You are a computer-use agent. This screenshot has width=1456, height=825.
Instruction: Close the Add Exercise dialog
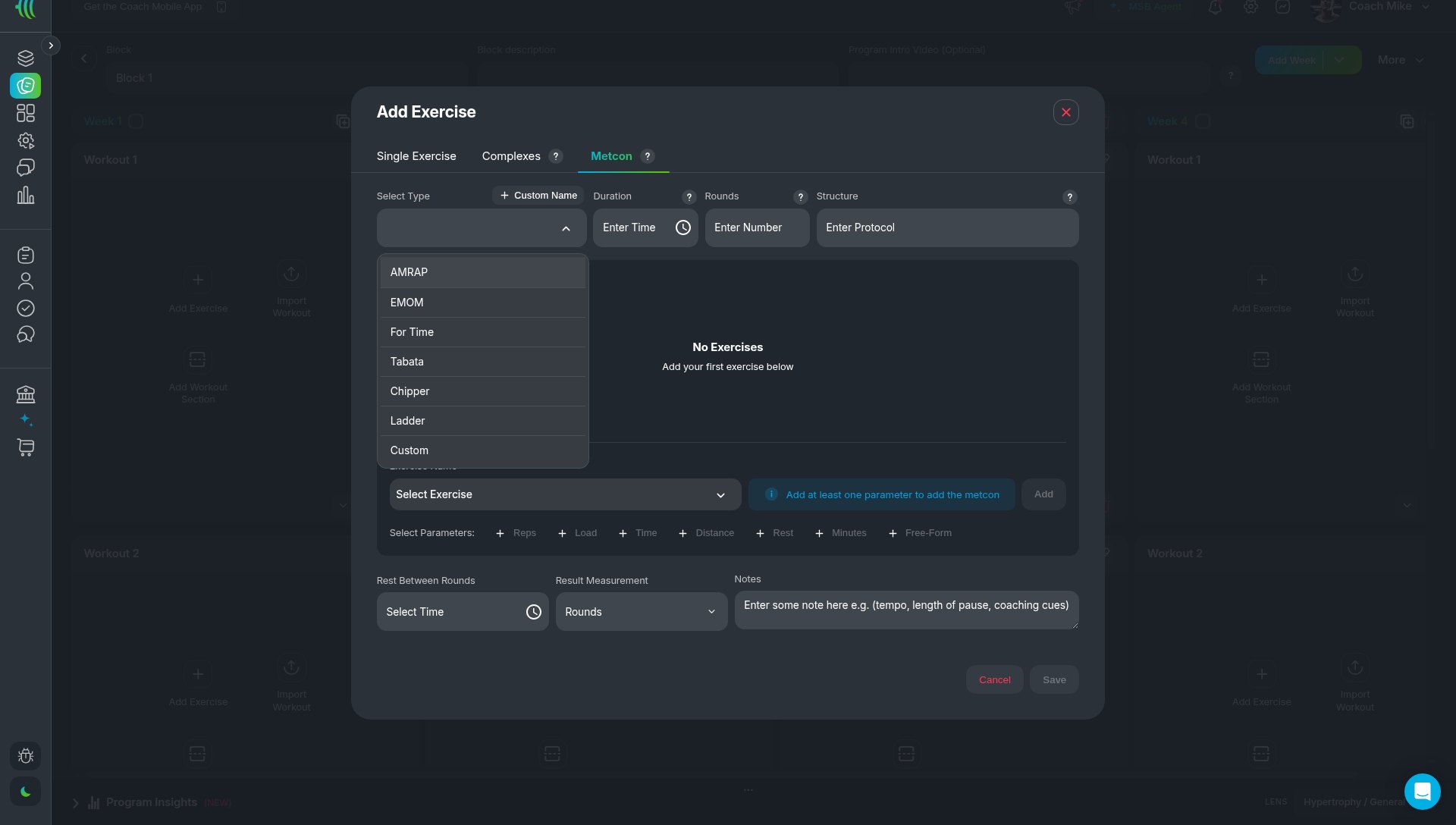(1065, 112)
